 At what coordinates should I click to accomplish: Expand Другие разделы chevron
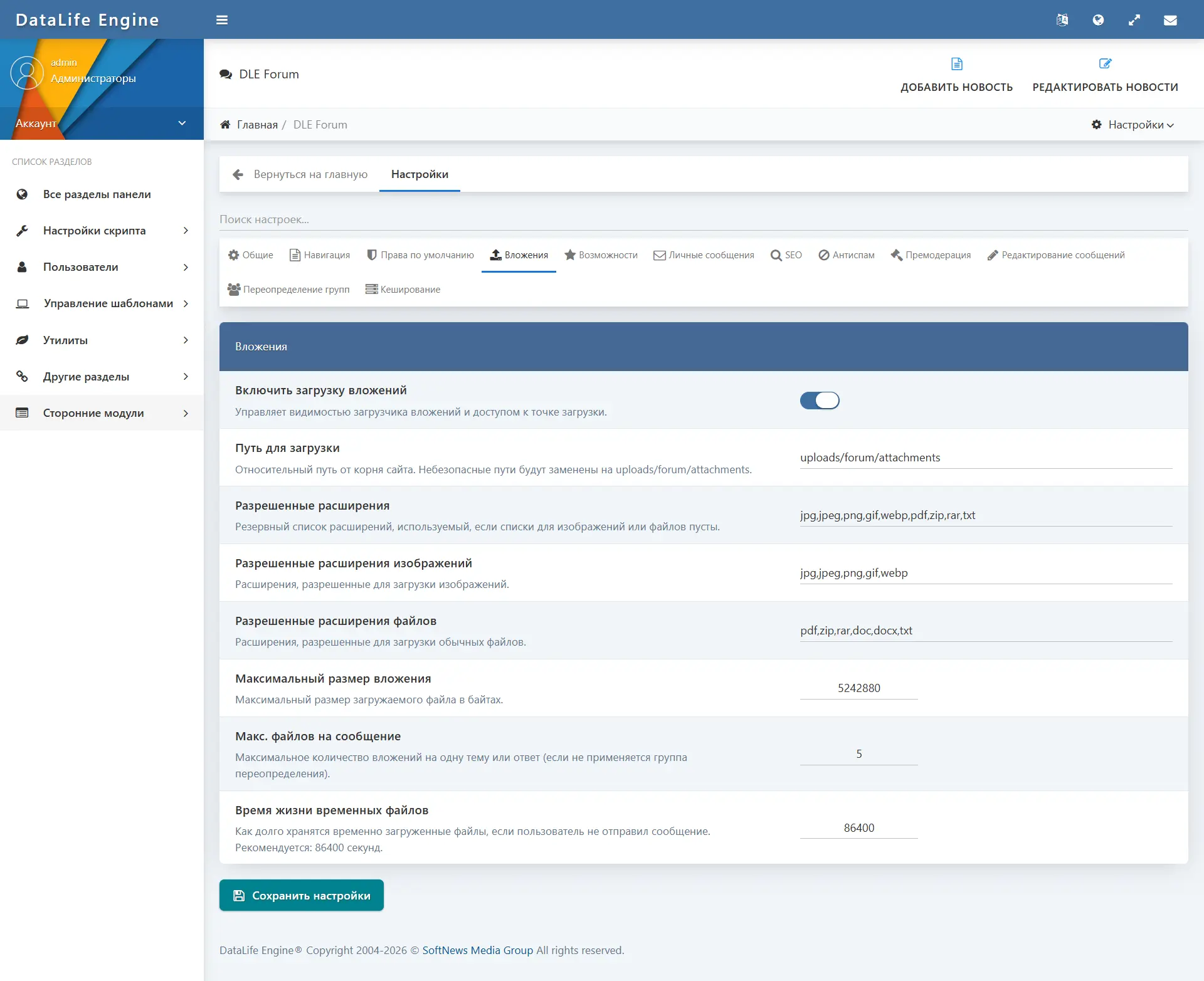186,376
